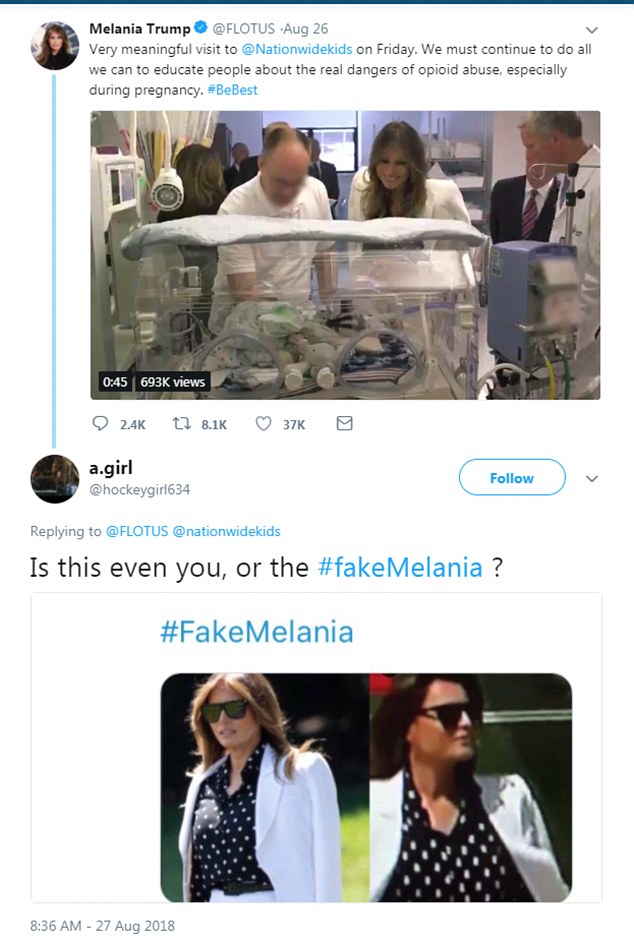Click #fakeMelania hashtag in reply text
This screenshot has height=943, width=634.
click(x=400, y=568)
